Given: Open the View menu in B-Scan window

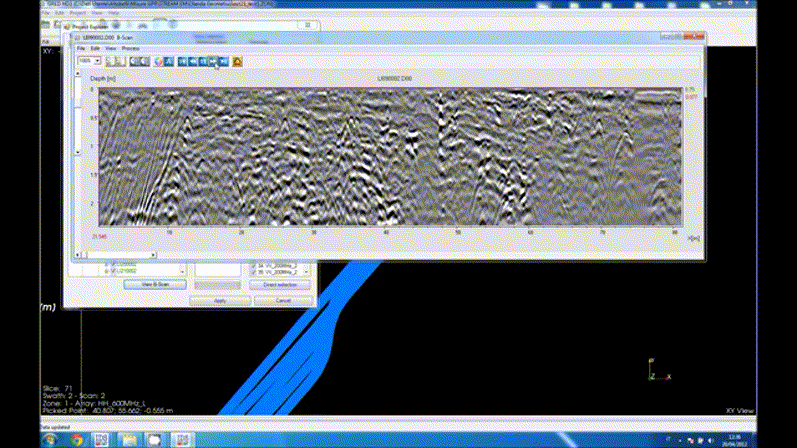Looking at the screenshot, I should click(110, 48).
